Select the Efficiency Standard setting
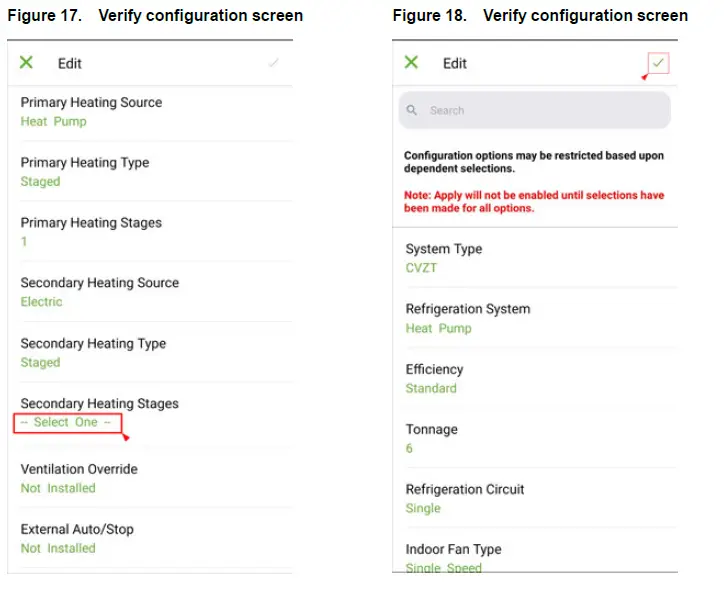727x596 pixels. coord(431,388)
